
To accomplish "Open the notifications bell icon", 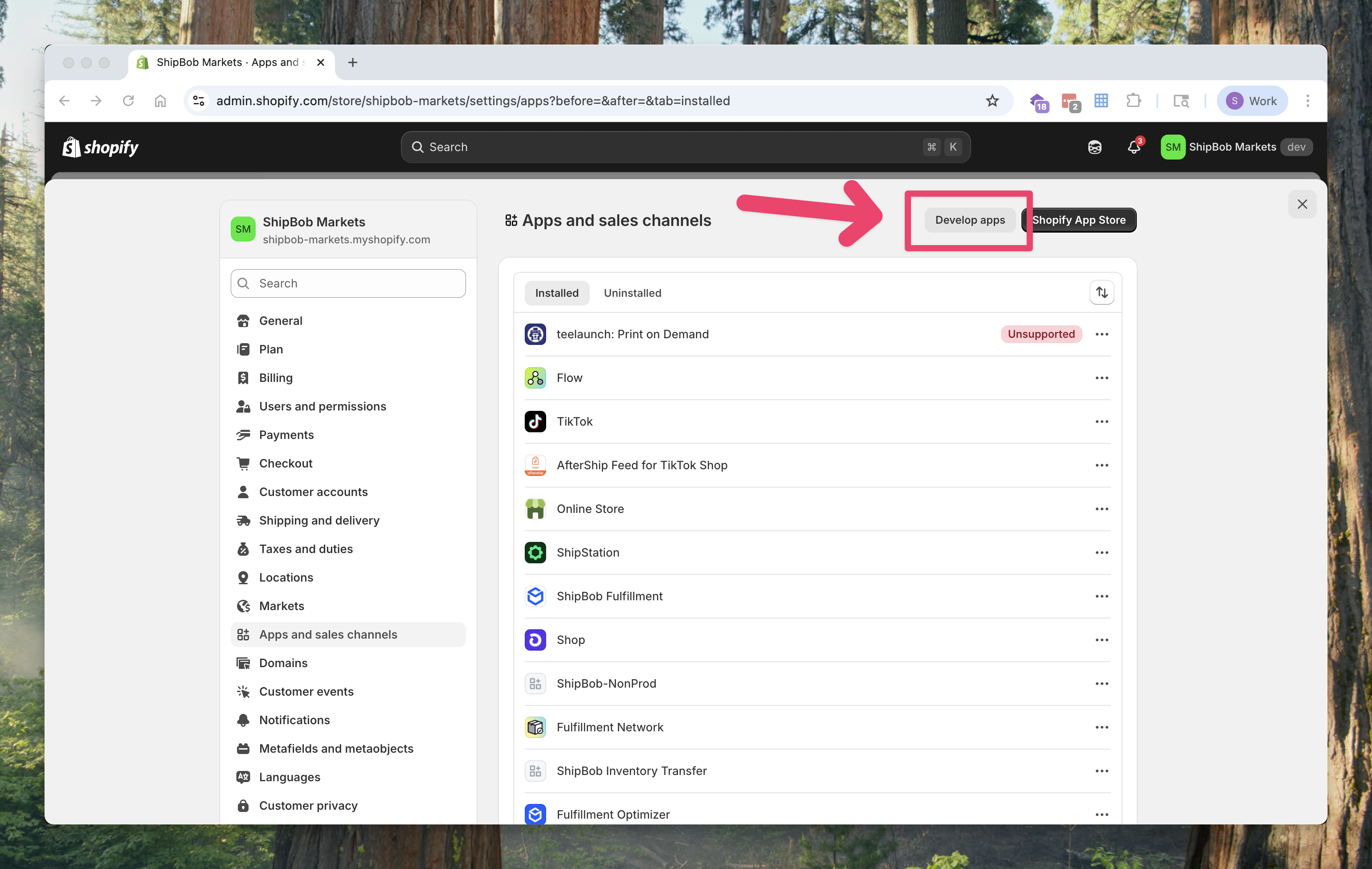I will (1133, 147).
